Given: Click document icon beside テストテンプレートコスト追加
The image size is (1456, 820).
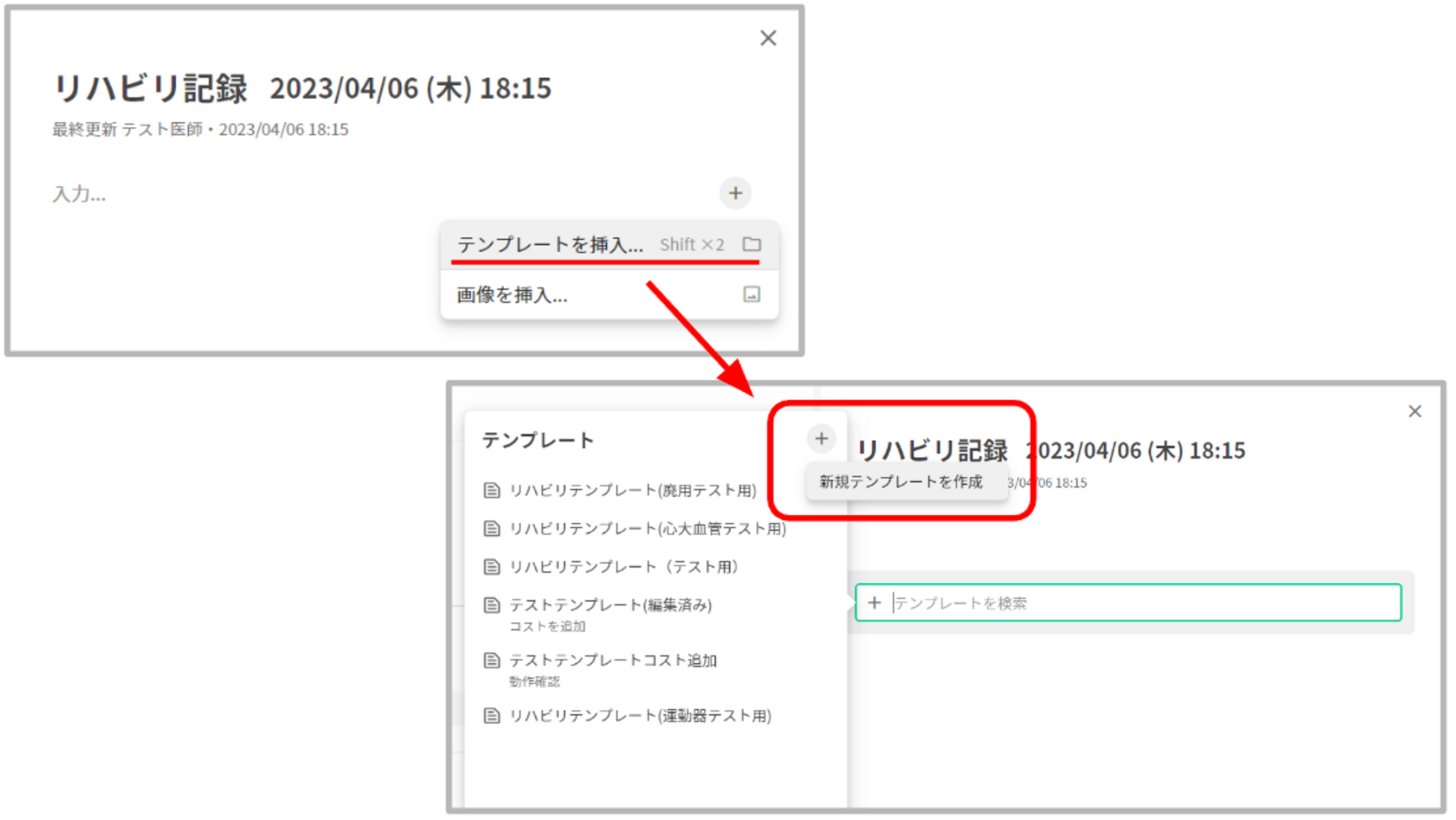Looking at the screenshot, I should pyautogui.click(x=492, y=660).
